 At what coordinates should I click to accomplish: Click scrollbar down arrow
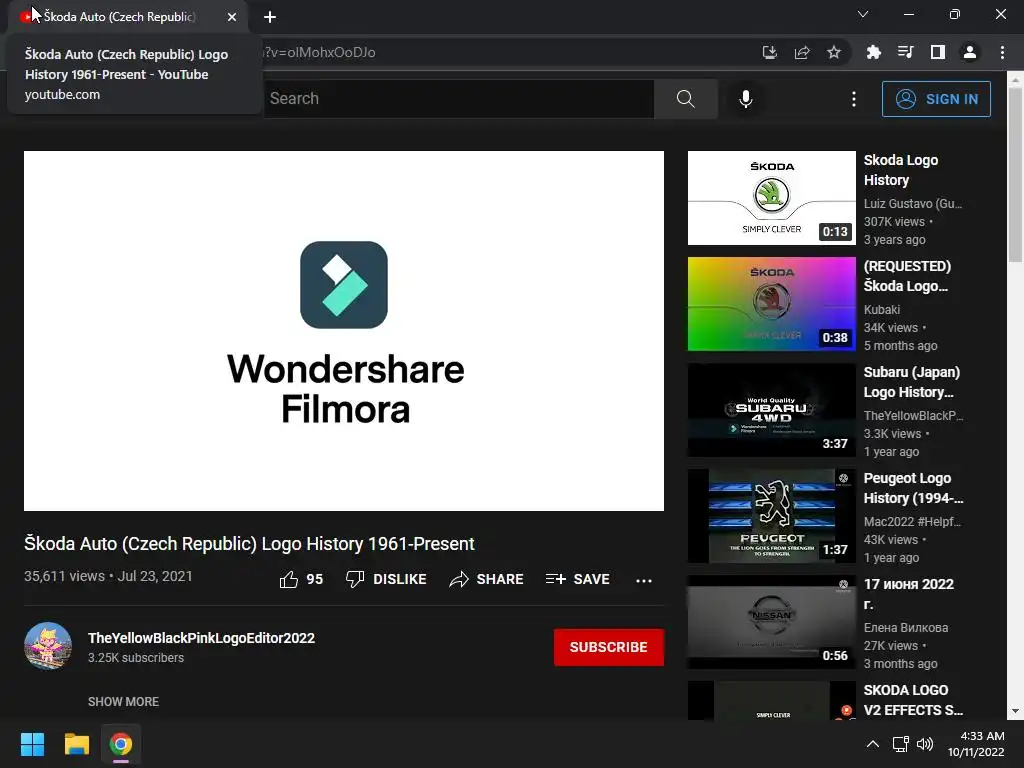1015,711
